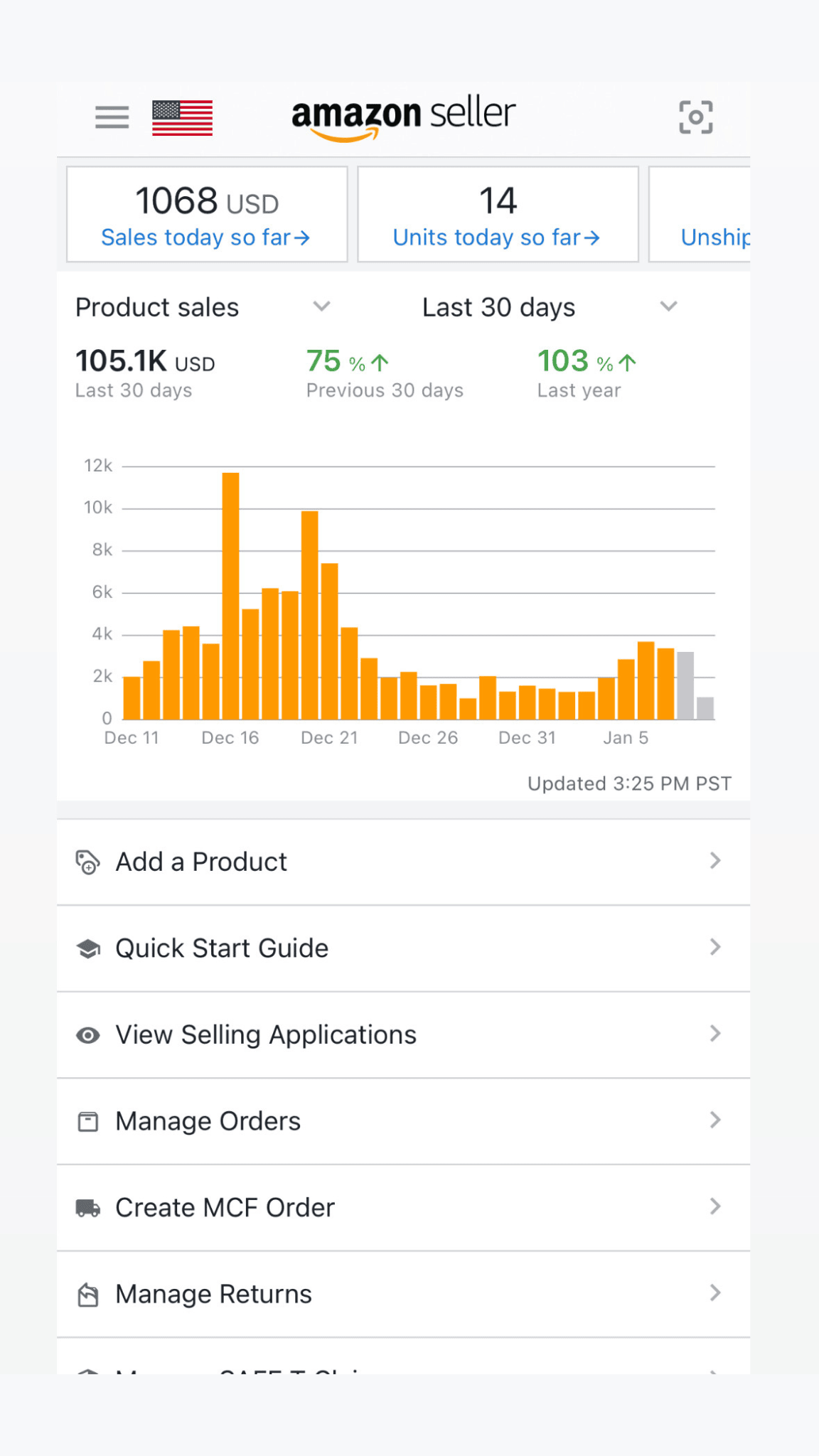Tap the Add a Product tag icon
Image resolution: width=819 pixels, height=1456 pixels.
pyautogui.click(x=87, y=862)
